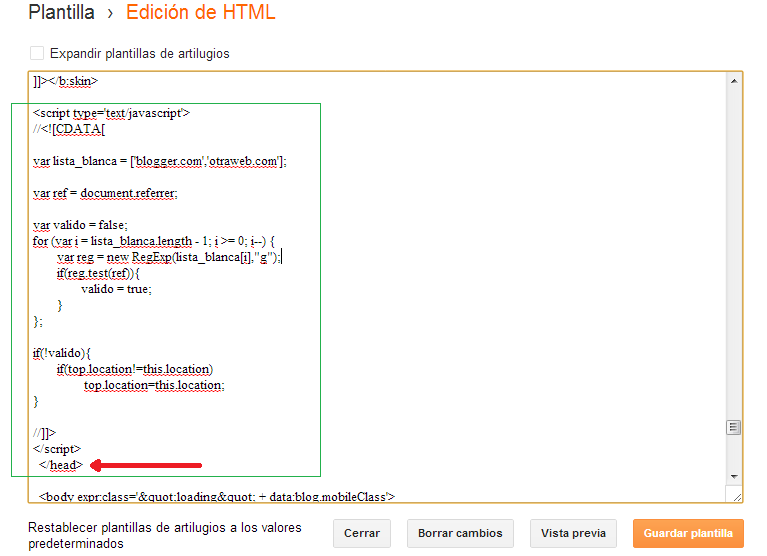Click the </script> closing tag line
The width and height of the screenshot is (767, 556).
(57, 449)
